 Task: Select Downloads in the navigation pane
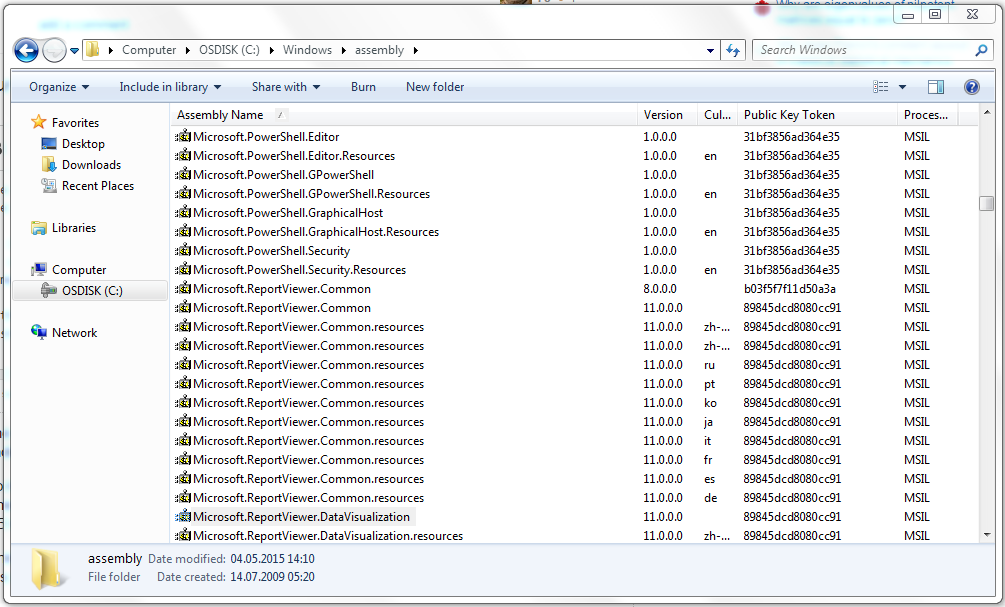coord(91,165)
